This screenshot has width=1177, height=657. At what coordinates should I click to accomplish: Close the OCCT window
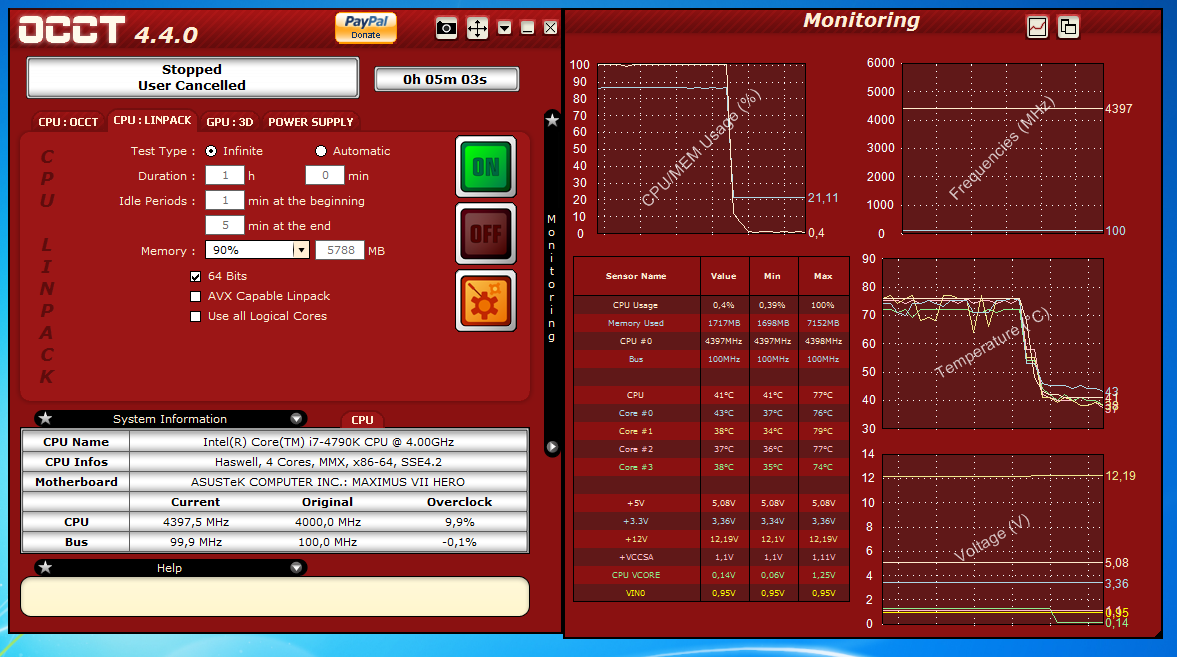tap(550, 28)
